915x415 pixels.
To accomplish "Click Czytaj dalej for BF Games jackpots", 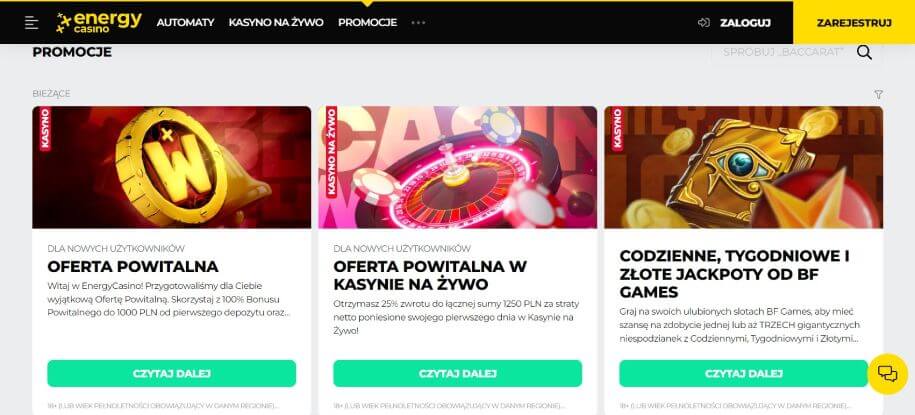I will (743, 374).
